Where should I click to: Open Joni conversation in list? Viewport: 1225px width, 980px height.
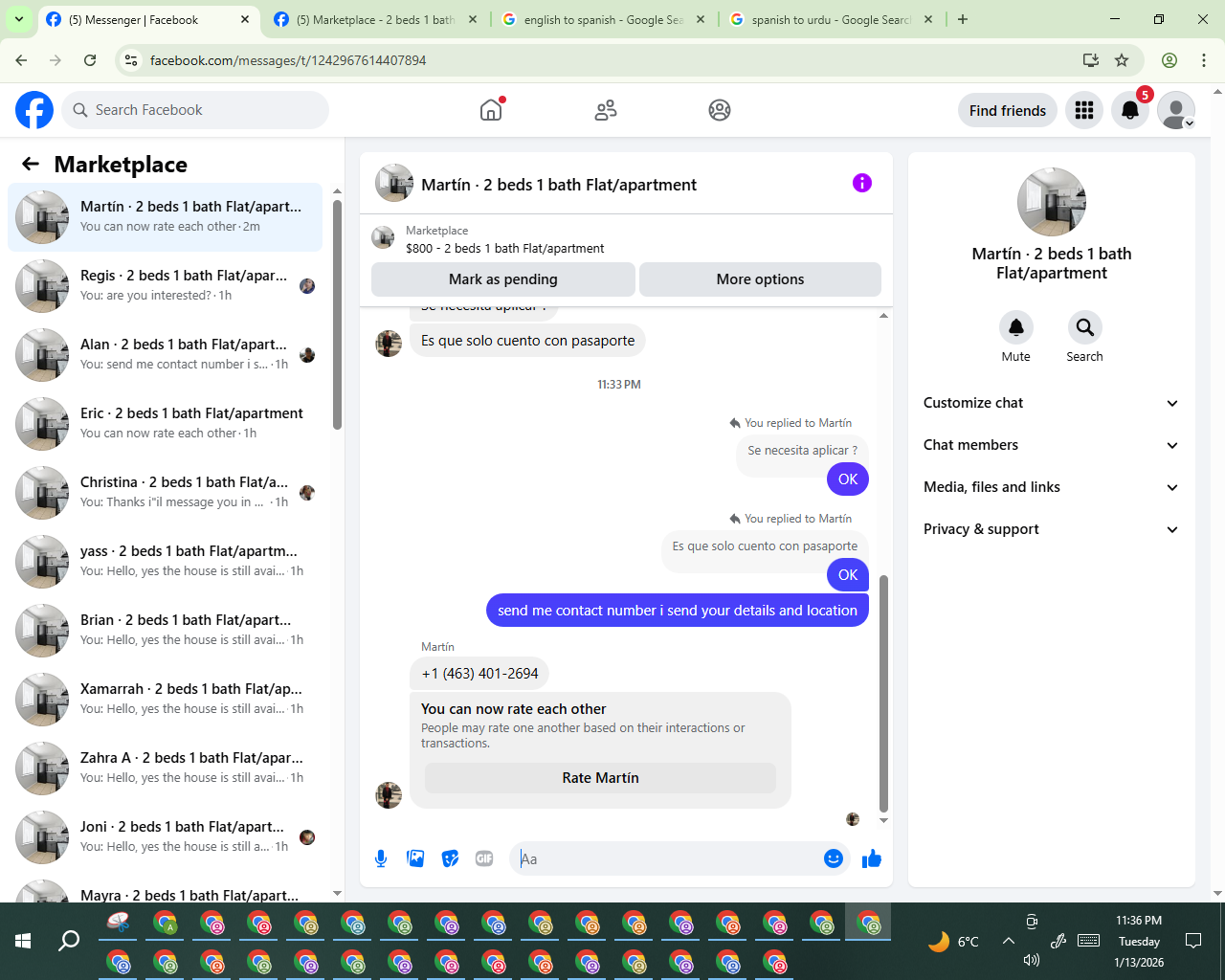click(165, 837)
